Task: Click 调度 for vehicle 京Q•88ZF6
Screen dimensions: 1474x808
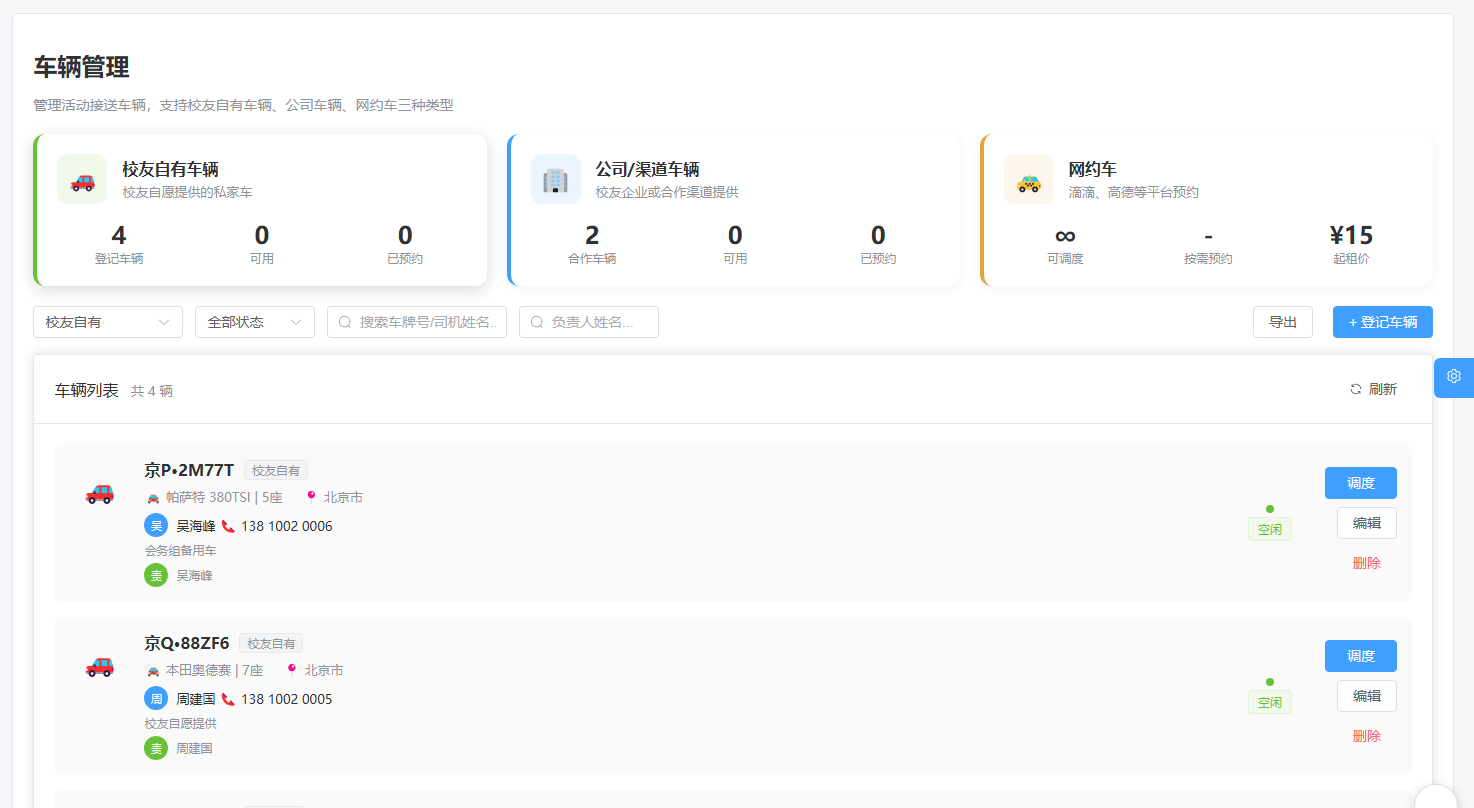Action: (1361, 656)
